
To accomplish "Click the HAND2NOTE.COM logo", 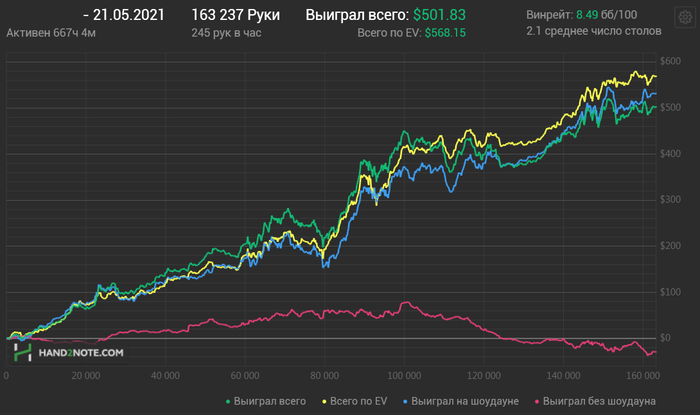I will click(x=68, y=353).
